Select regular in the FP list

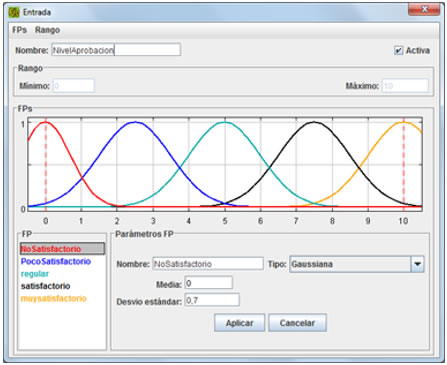pos(35,274)
